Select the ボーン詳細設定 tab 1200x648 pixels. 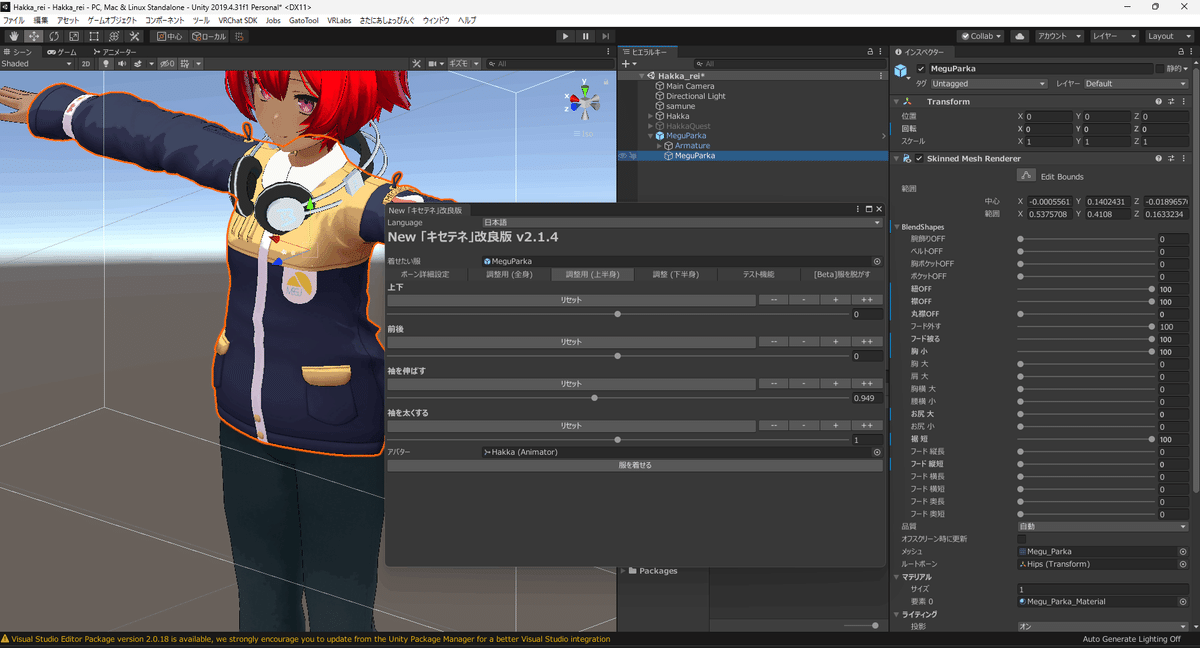click(427, 274)
